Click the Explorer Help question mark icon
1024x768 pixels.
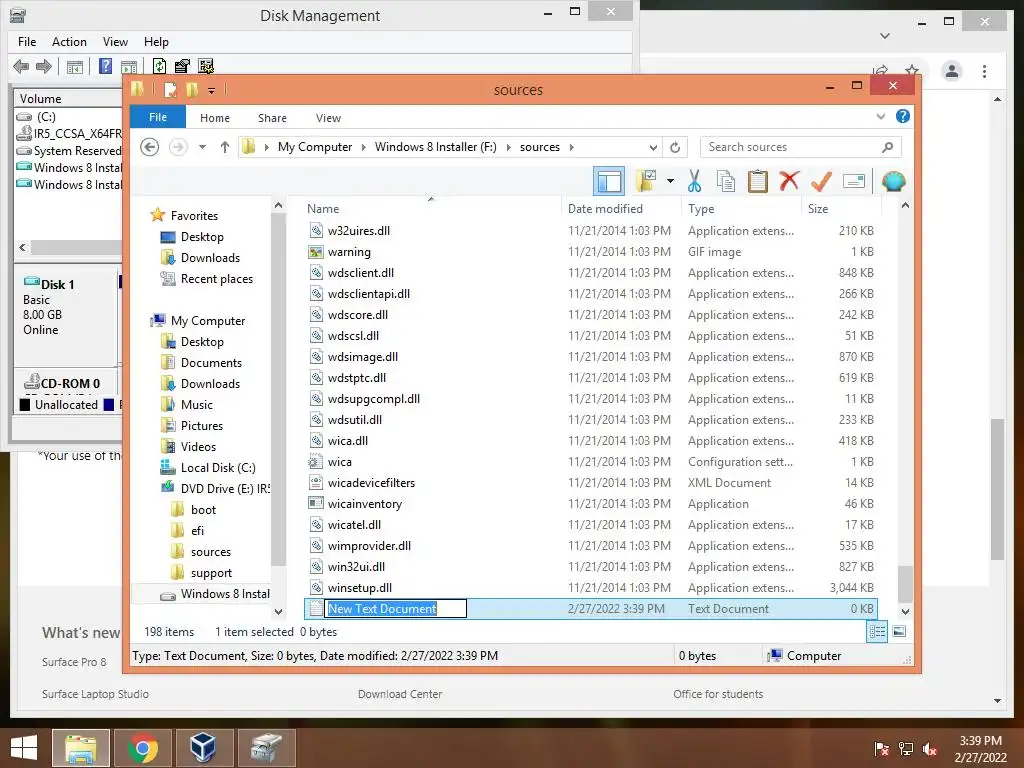[x=903, y=116]
